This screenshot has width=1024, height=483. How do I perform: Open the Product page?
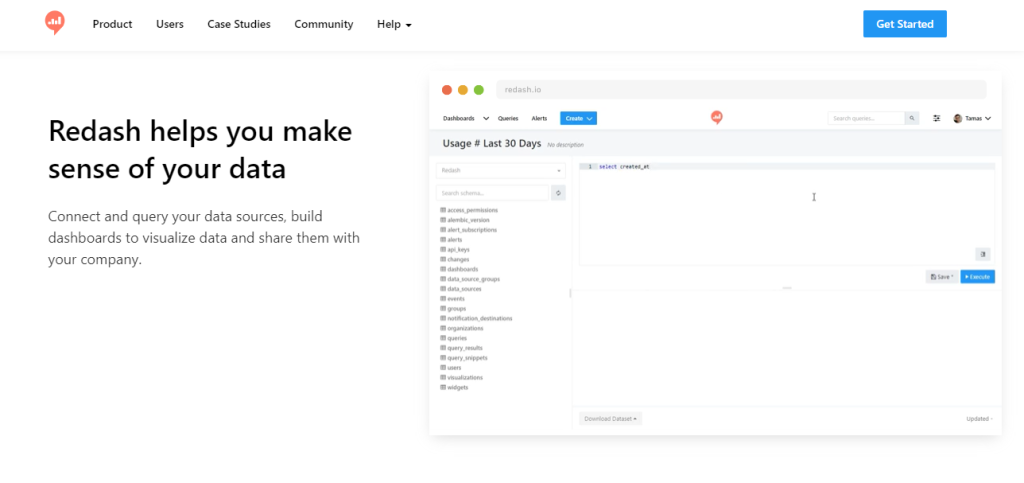[x=112, y=24]
